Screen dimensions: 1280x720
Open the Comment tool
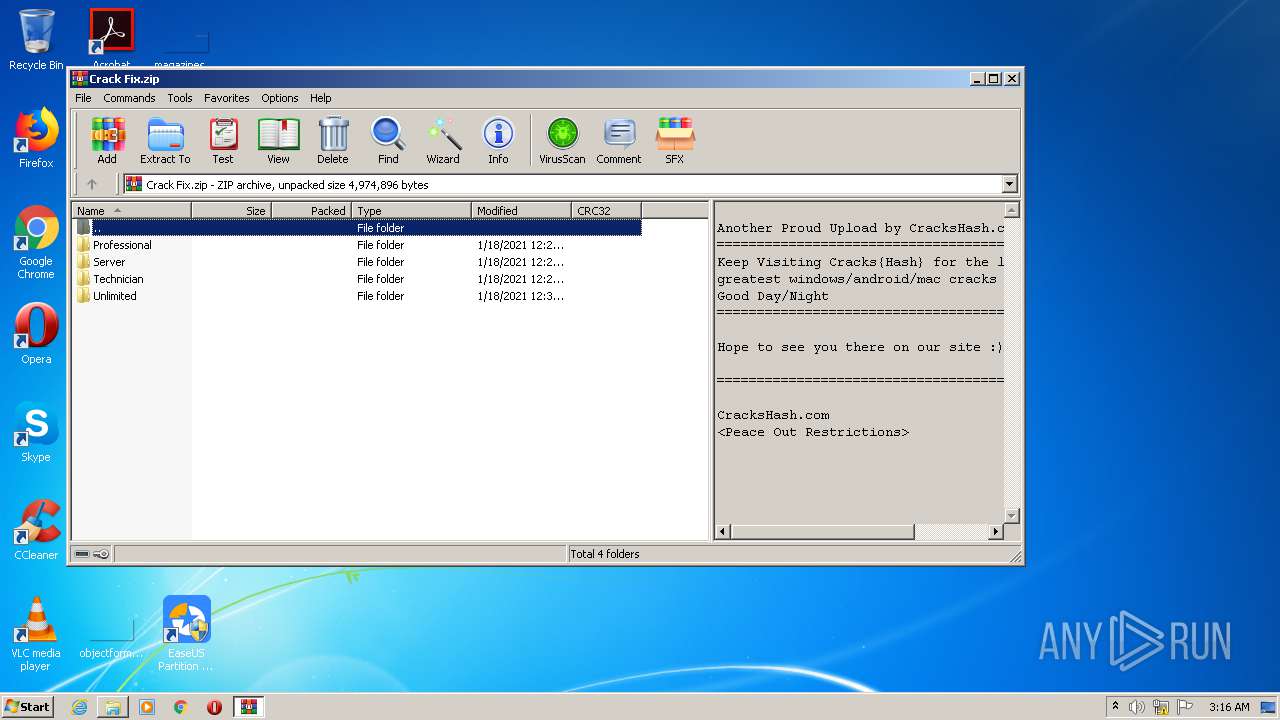pos(619,140)
